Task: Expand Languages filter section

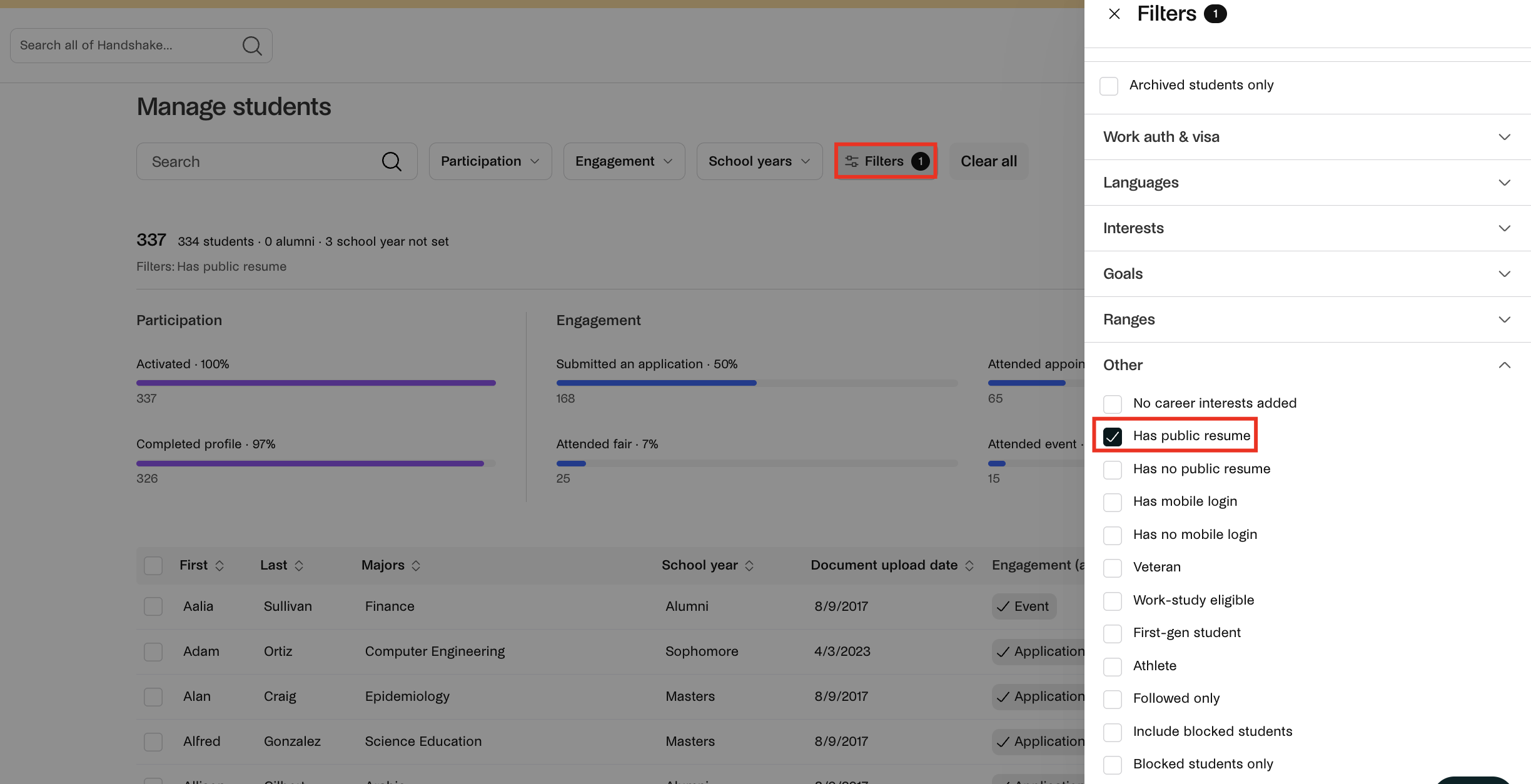Action: pos(1307,183)
